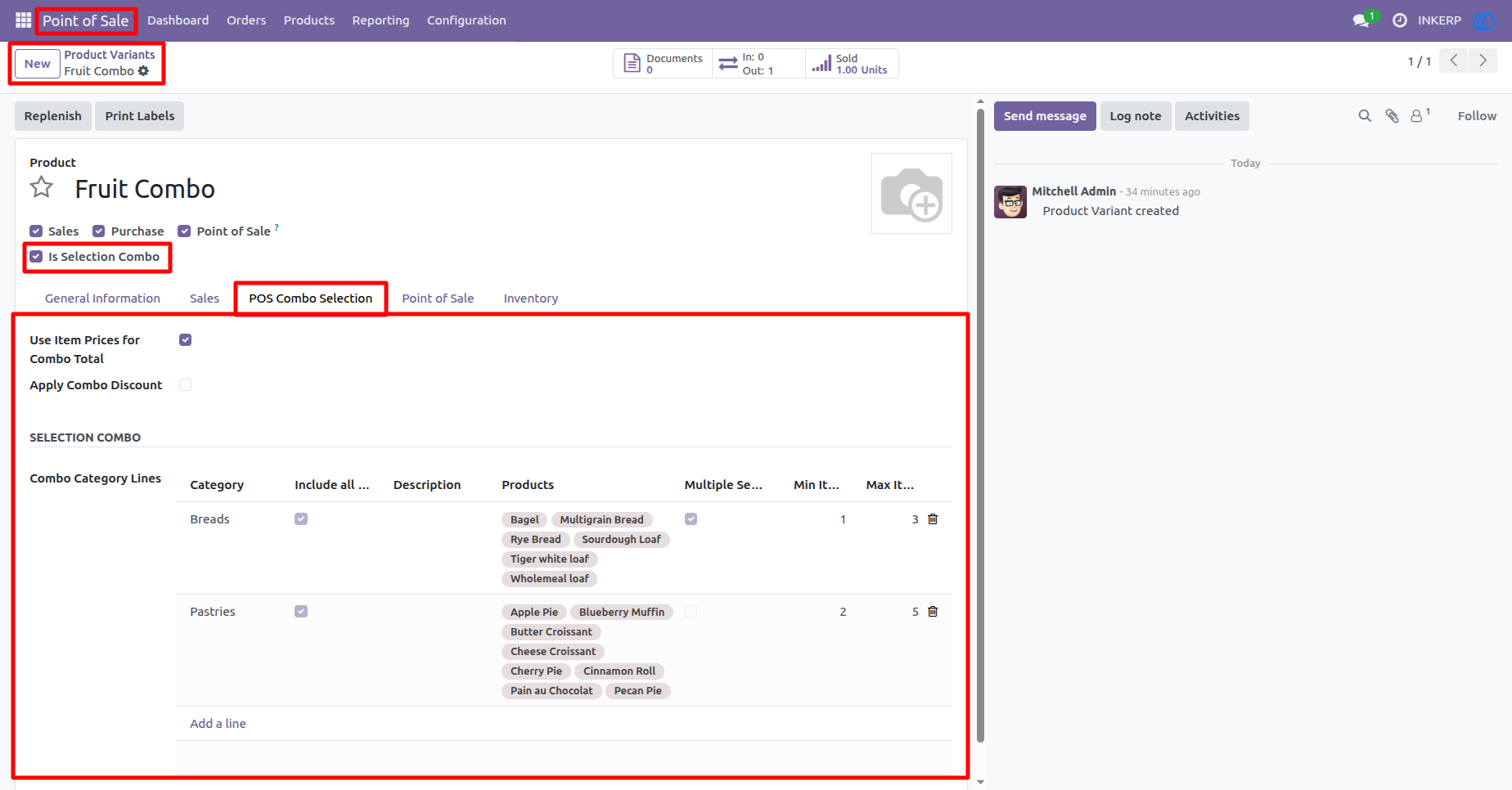Click the paperclip attachments icon

coord(1392,116)
